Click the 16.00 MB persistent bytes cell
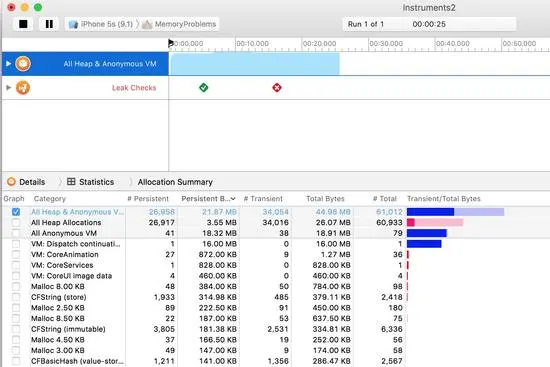The width and height of the screenshot is (550, 367). coord(219,244)
